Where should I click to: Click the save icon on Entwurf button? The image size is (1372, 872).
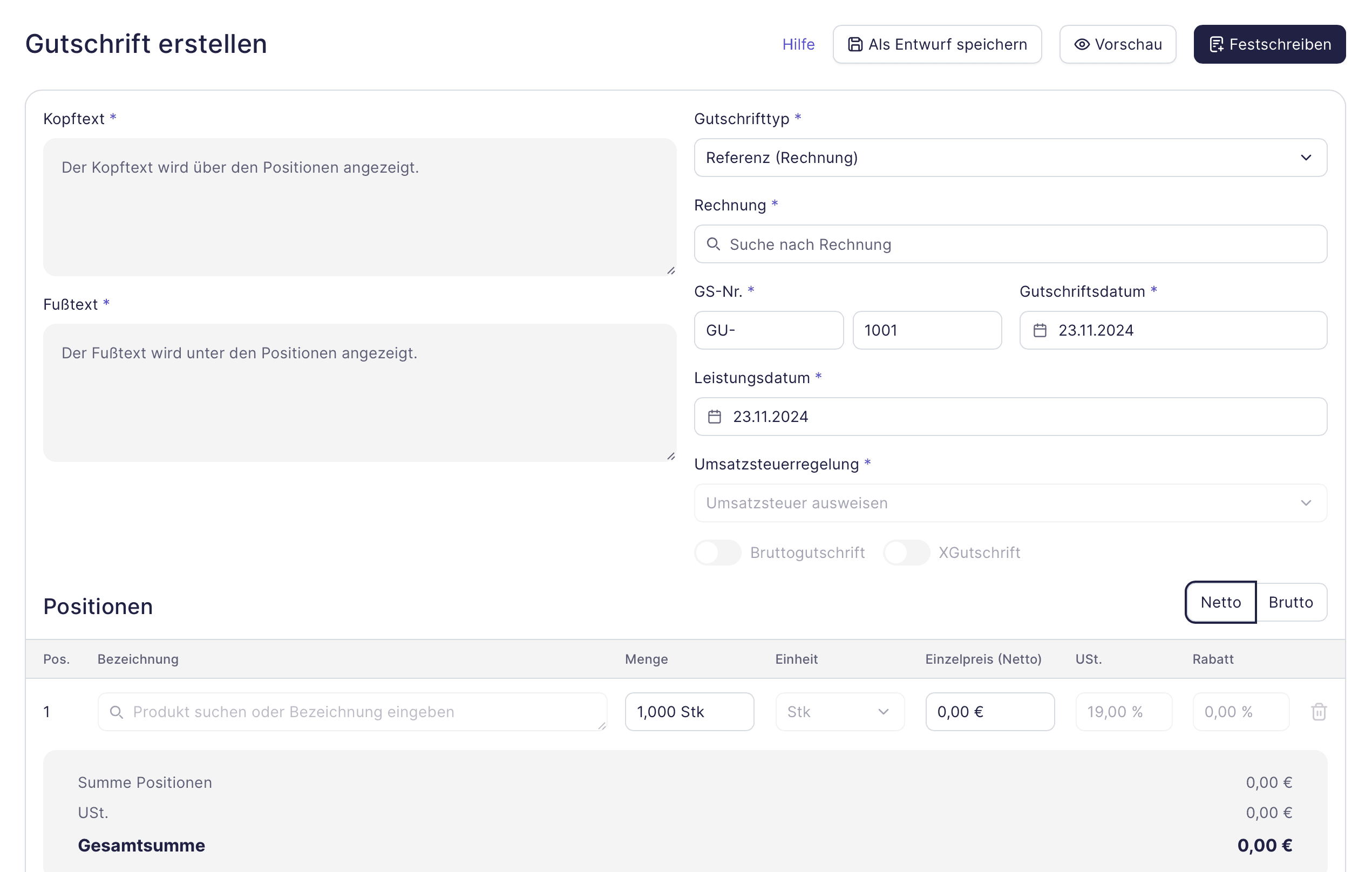click(x=854, y=44)
